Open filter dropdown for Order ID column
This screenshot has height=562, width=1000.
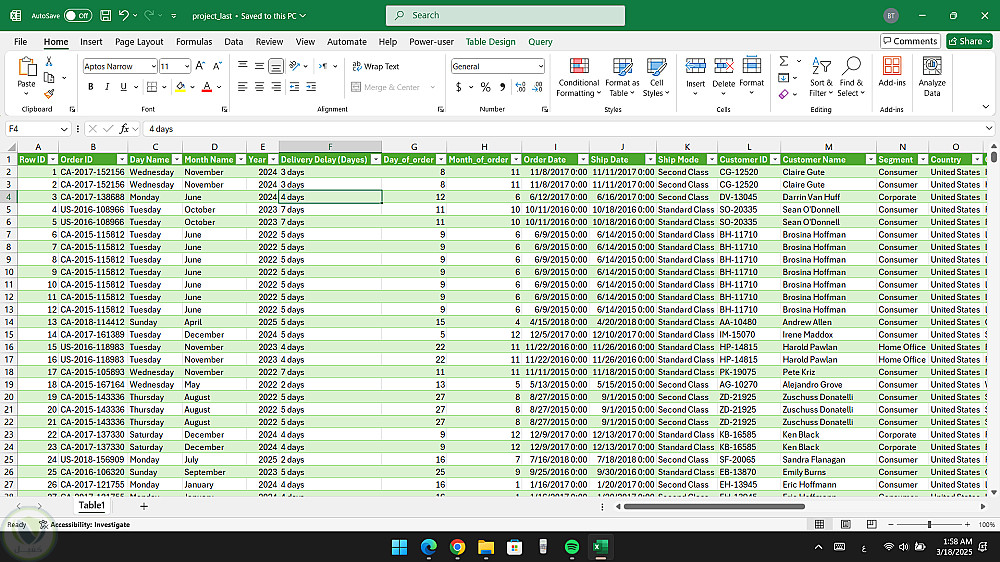122,159
